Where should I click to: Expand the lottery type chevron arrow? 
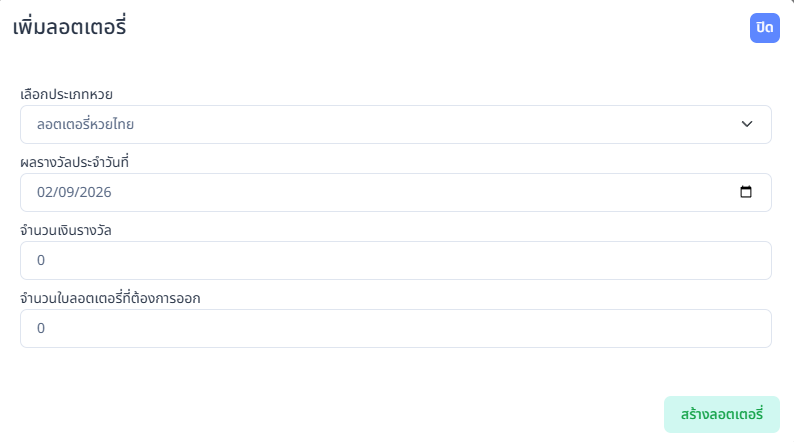coord(746,124)
